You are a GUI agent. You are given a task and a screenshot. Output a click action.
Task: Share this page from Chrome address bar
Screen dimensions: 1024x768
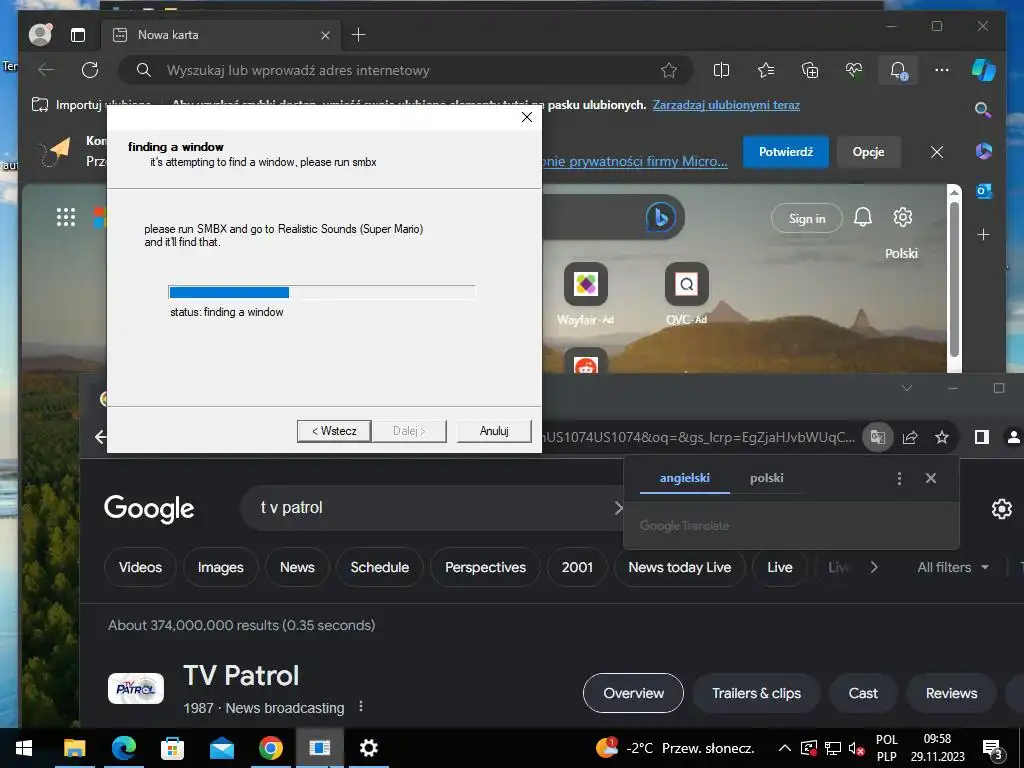pyautogui.click(x=910, y=437)
